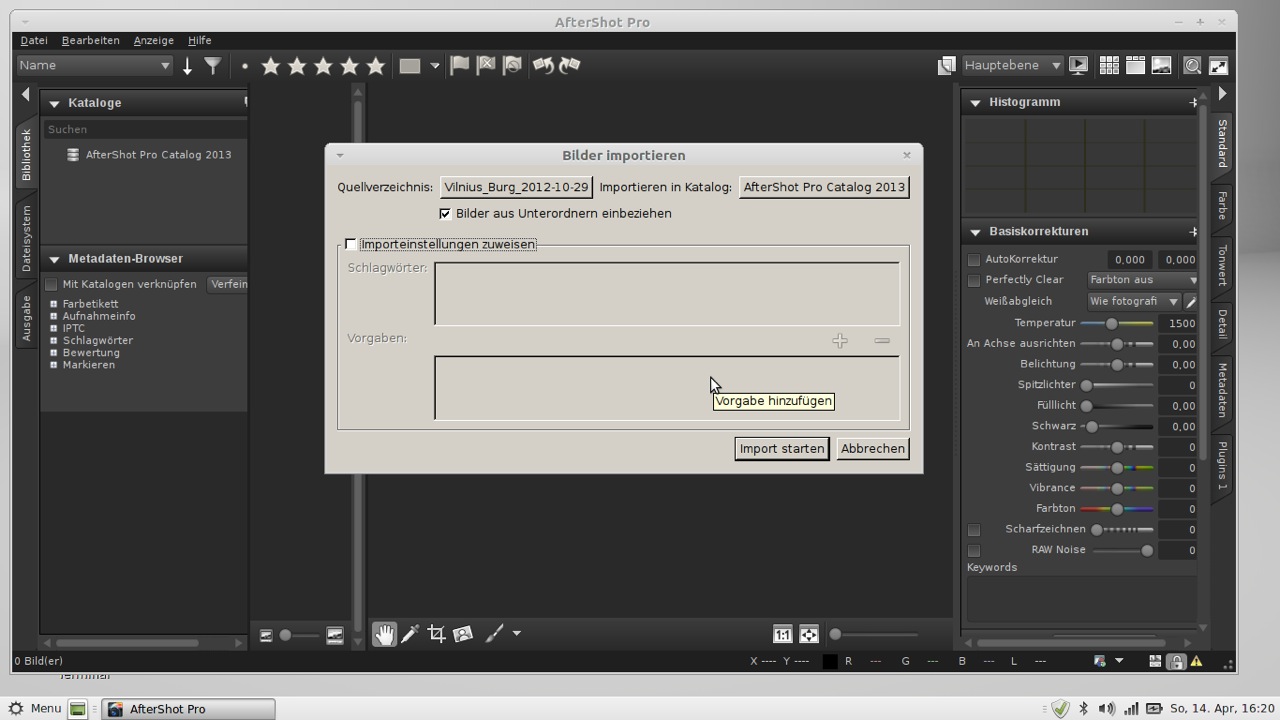Uncheck Bilder aus Unterordnern einbeziehen
The height and width of the screenshot is (720, 1280).
(x=445, y=213)
